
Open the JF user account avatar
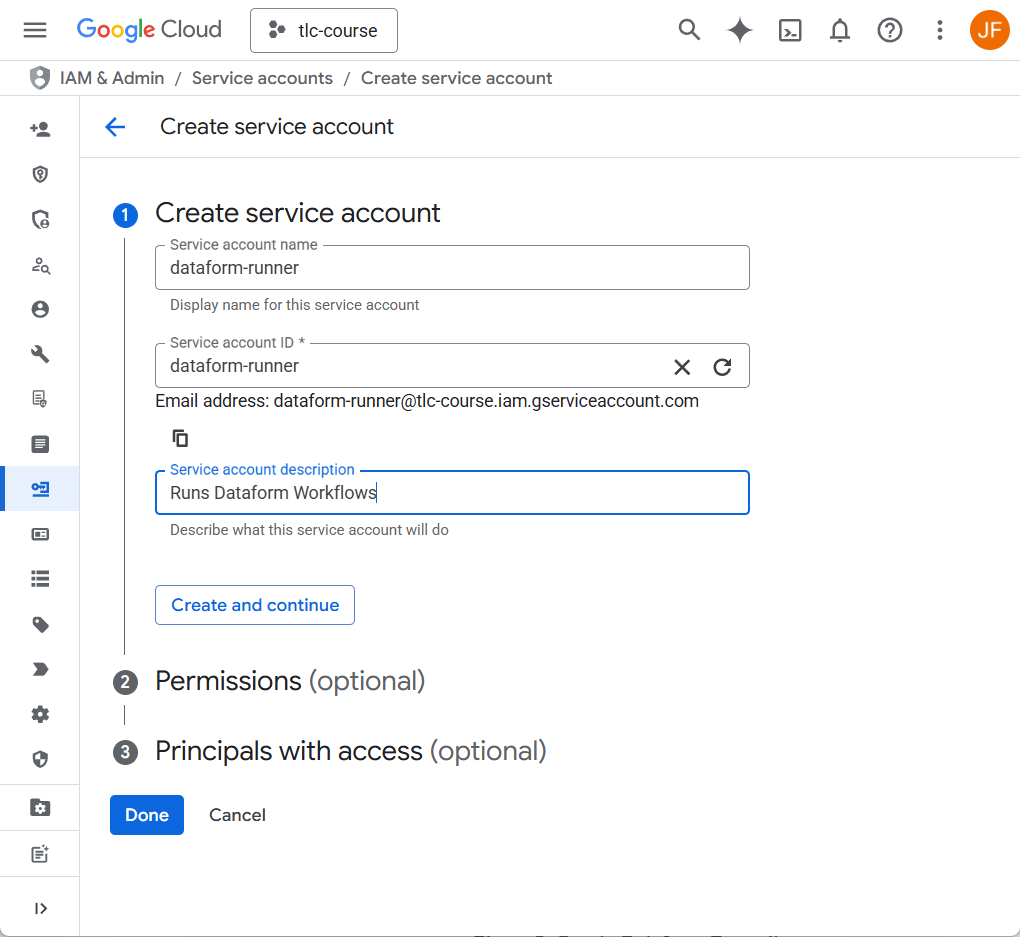tap(989, 30)
